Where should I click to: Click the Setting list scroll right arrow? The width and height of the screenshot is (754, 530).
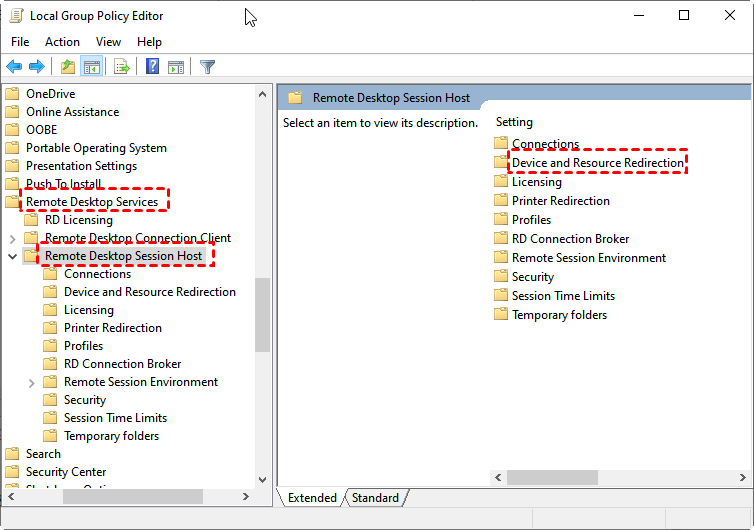click(x=742, y=478)
